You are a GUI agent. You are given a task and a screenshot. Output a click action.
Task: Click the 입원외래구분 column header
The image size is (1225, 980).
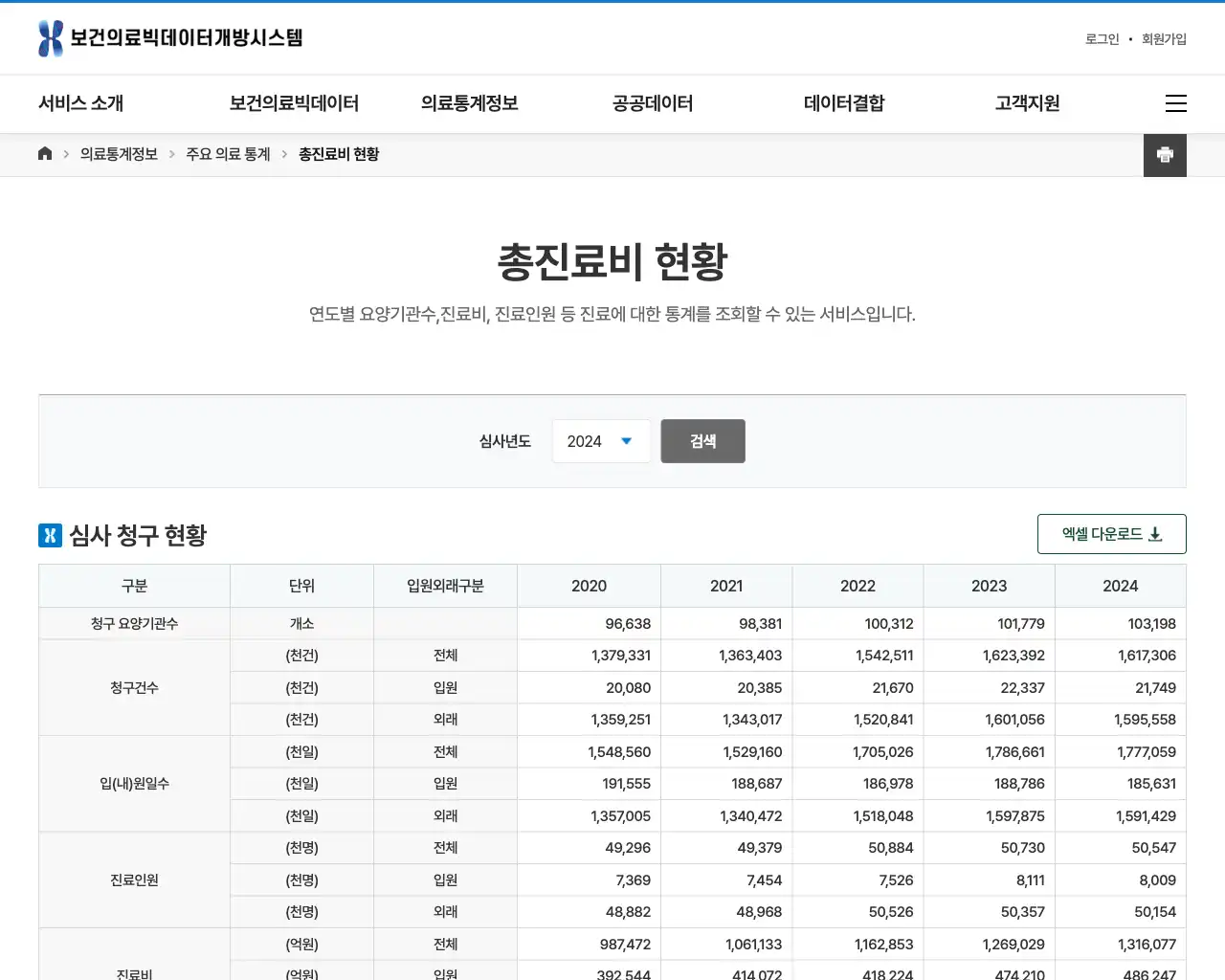tap(445, 586)
